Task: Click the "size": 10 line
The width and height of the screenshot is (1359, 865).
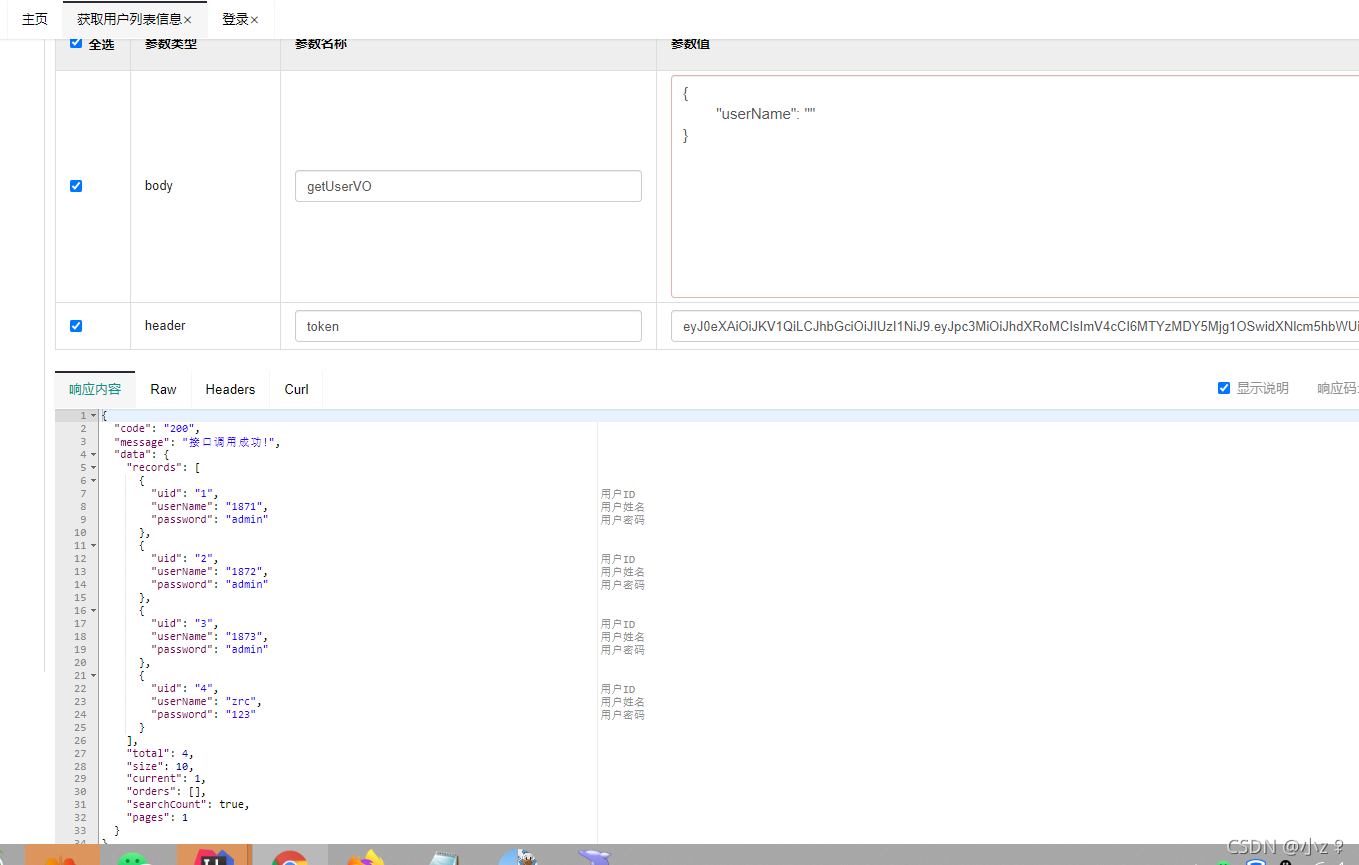Action: (x=160, y=766)
